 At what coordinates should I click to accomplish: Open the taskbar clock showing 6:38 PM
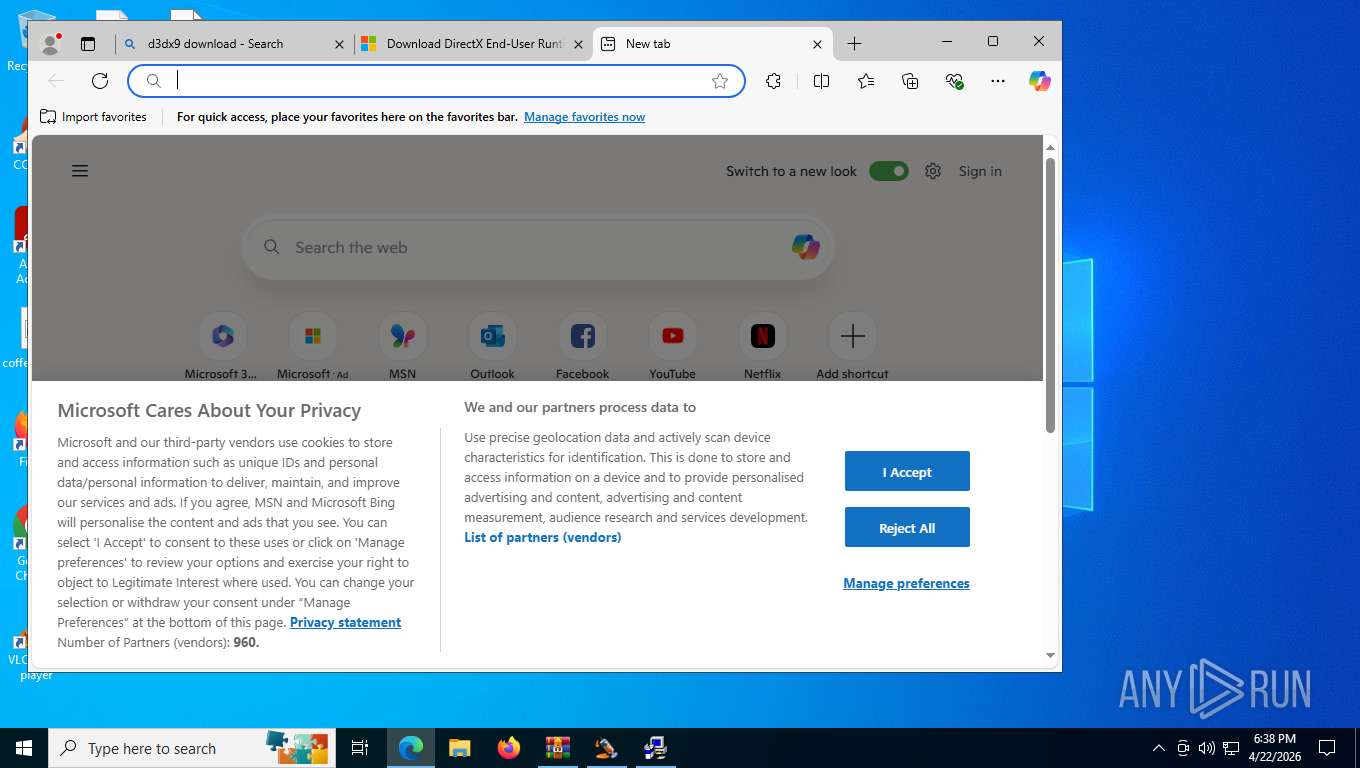1274,748
